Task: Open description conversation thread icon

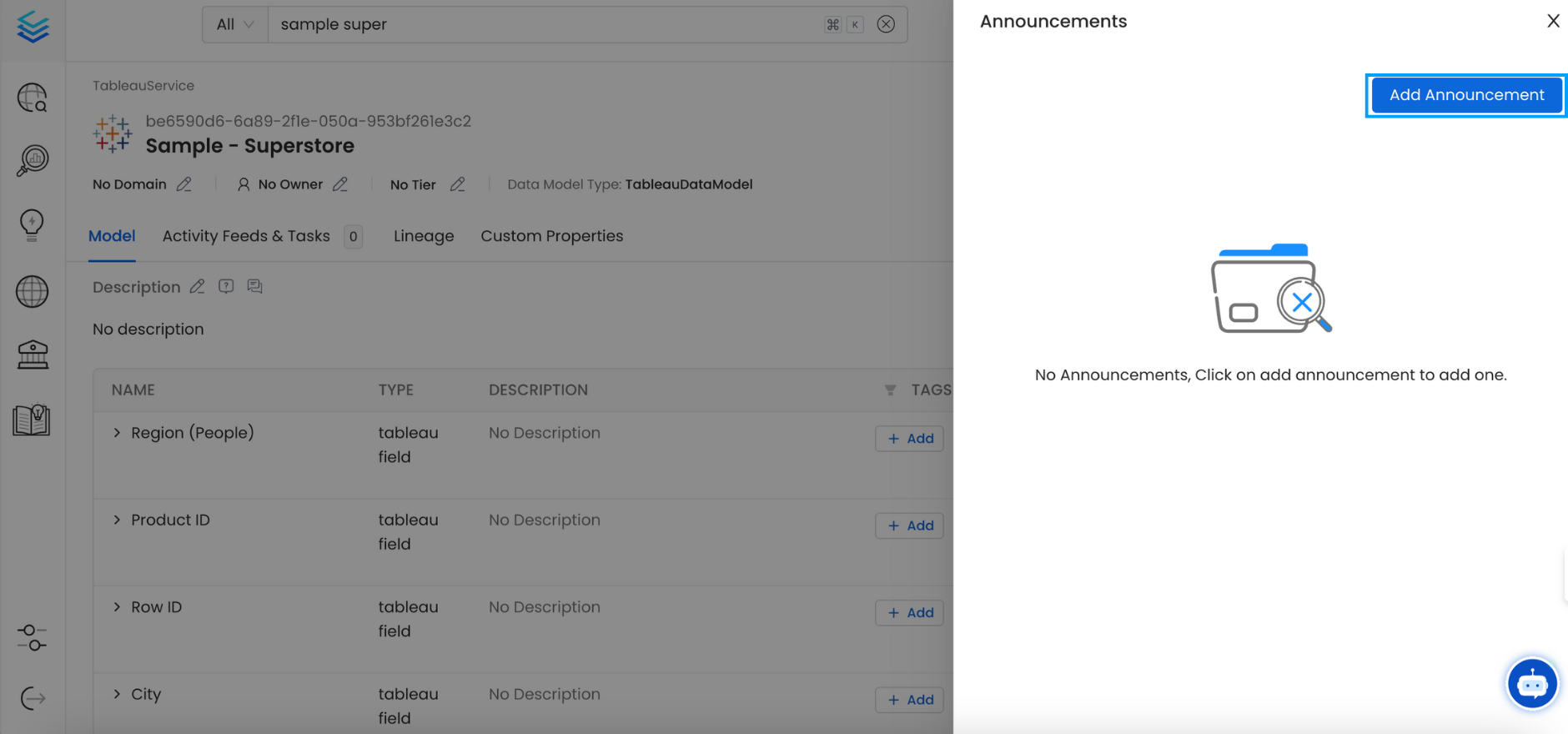Action: point(255,286)
